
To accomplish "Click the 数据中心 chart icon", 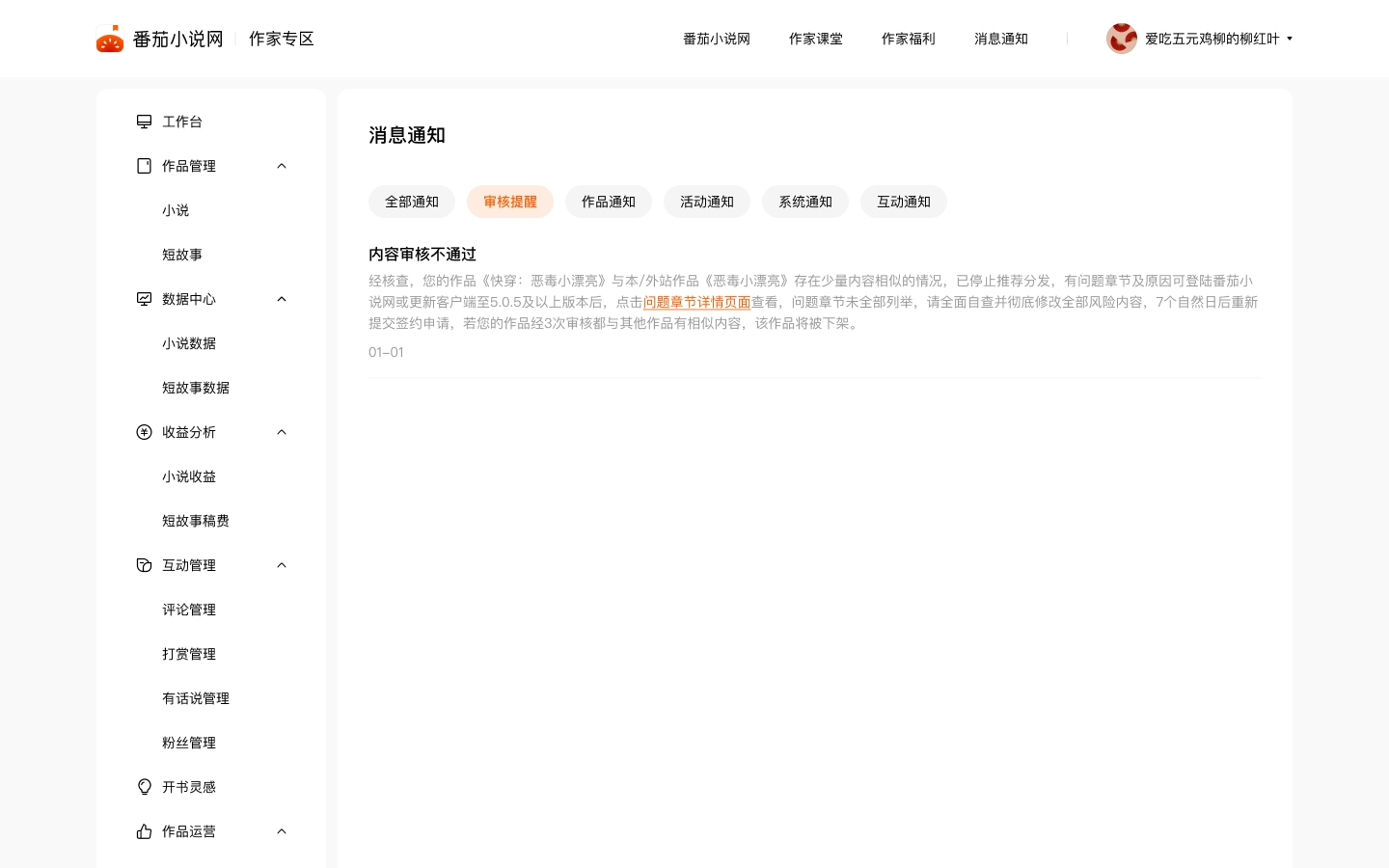I will tap(144, 299).
